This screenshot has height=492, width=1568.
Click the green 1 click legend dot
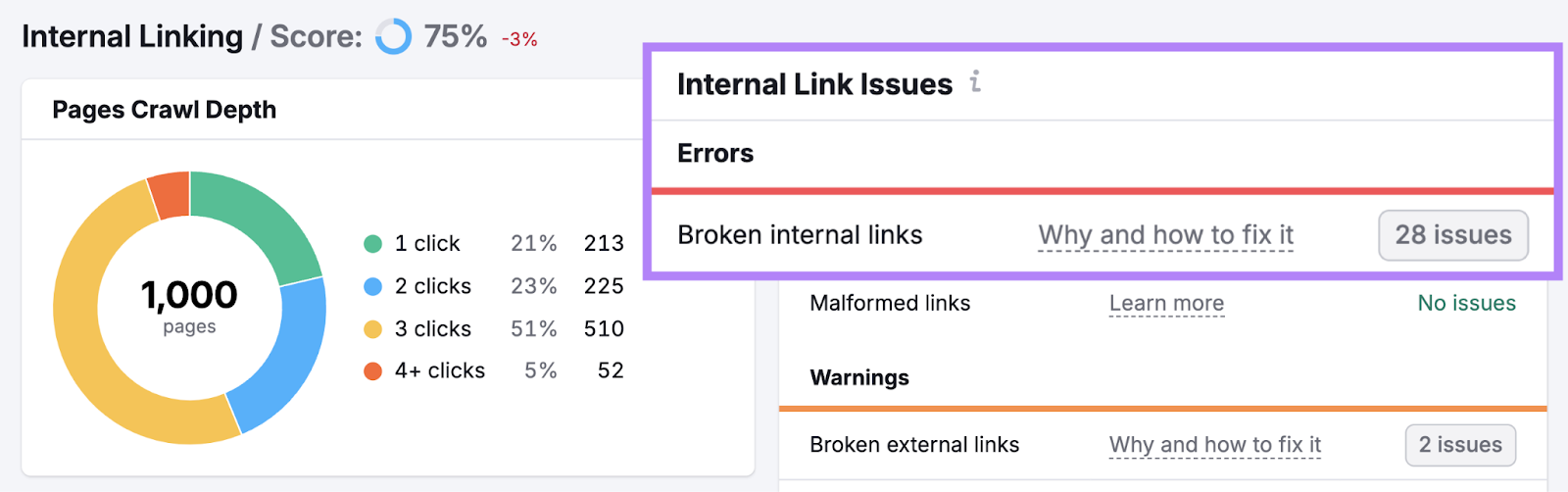[x=372, y=244]
